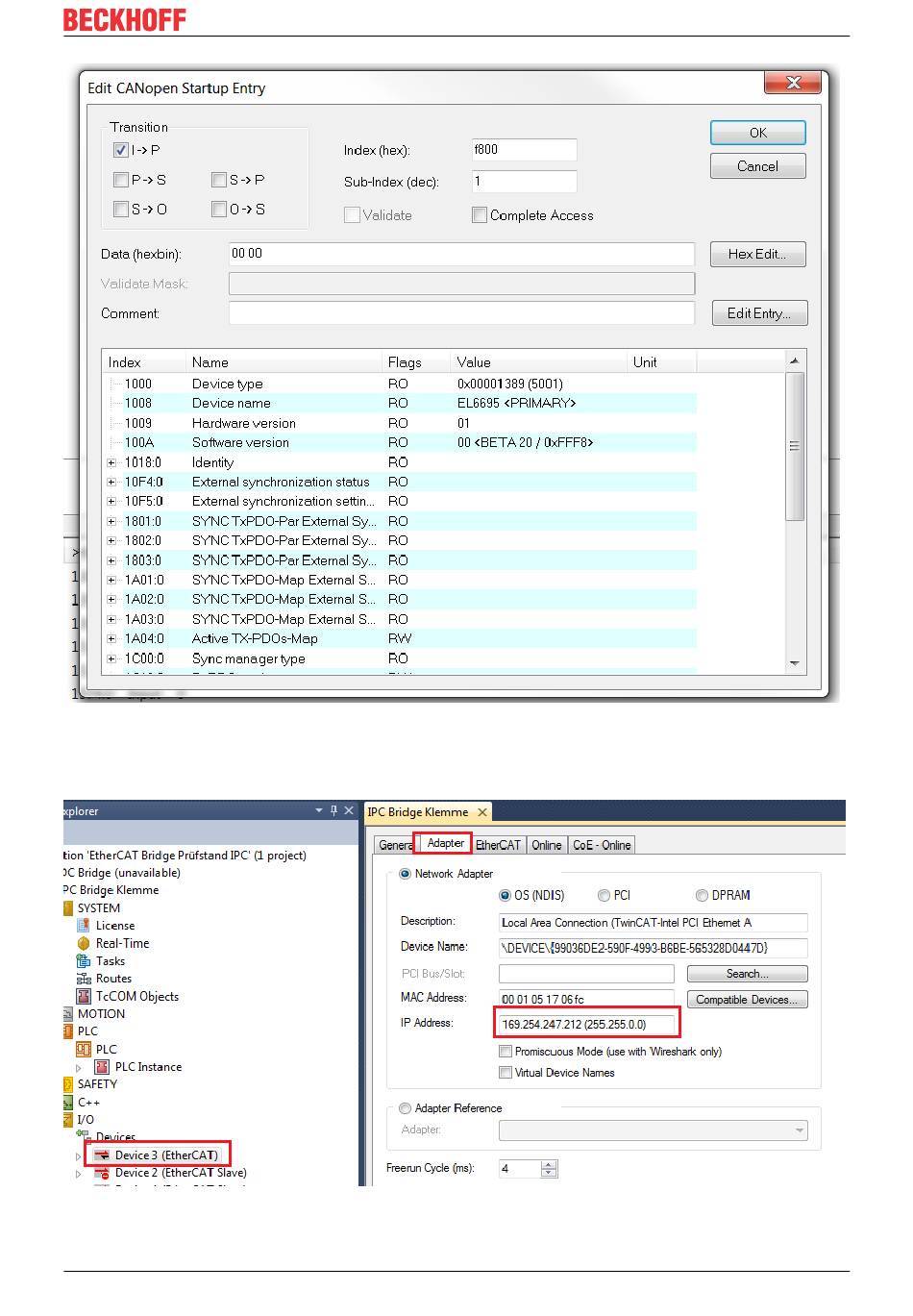Switch to the Adapter tab
Image resolution: width=913 pixels, height=1316 pixels.
[445, 843]
